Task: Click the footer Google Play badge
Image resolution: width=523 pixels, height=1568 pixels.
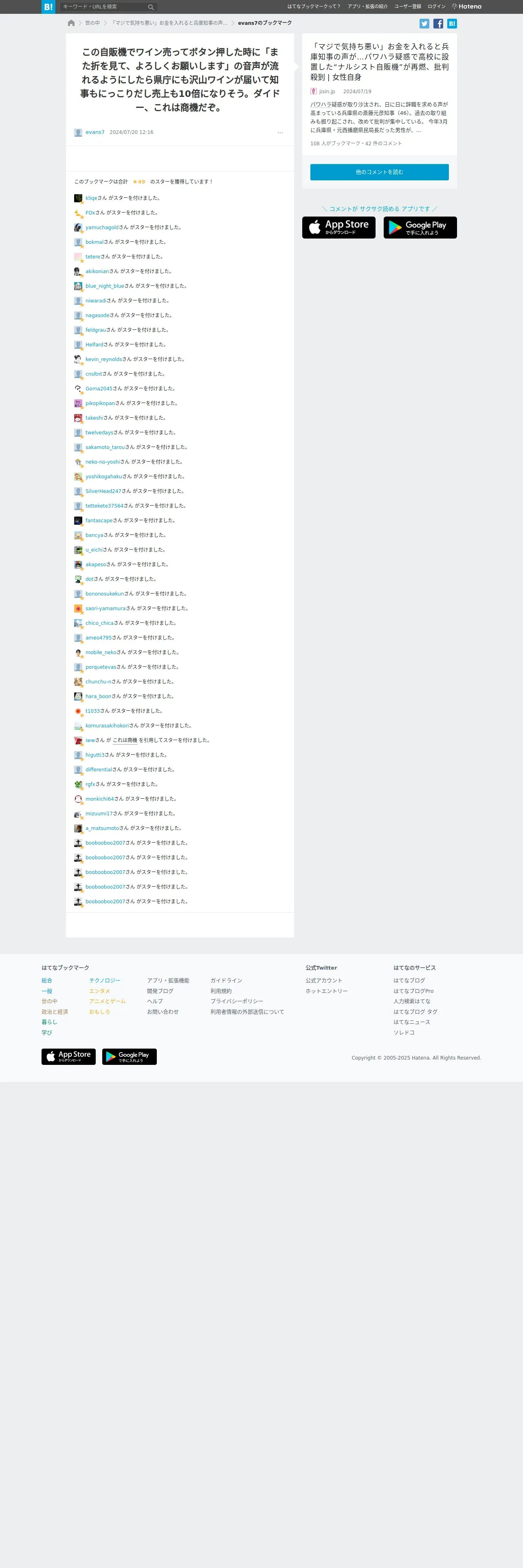Action: point(129,1056)
